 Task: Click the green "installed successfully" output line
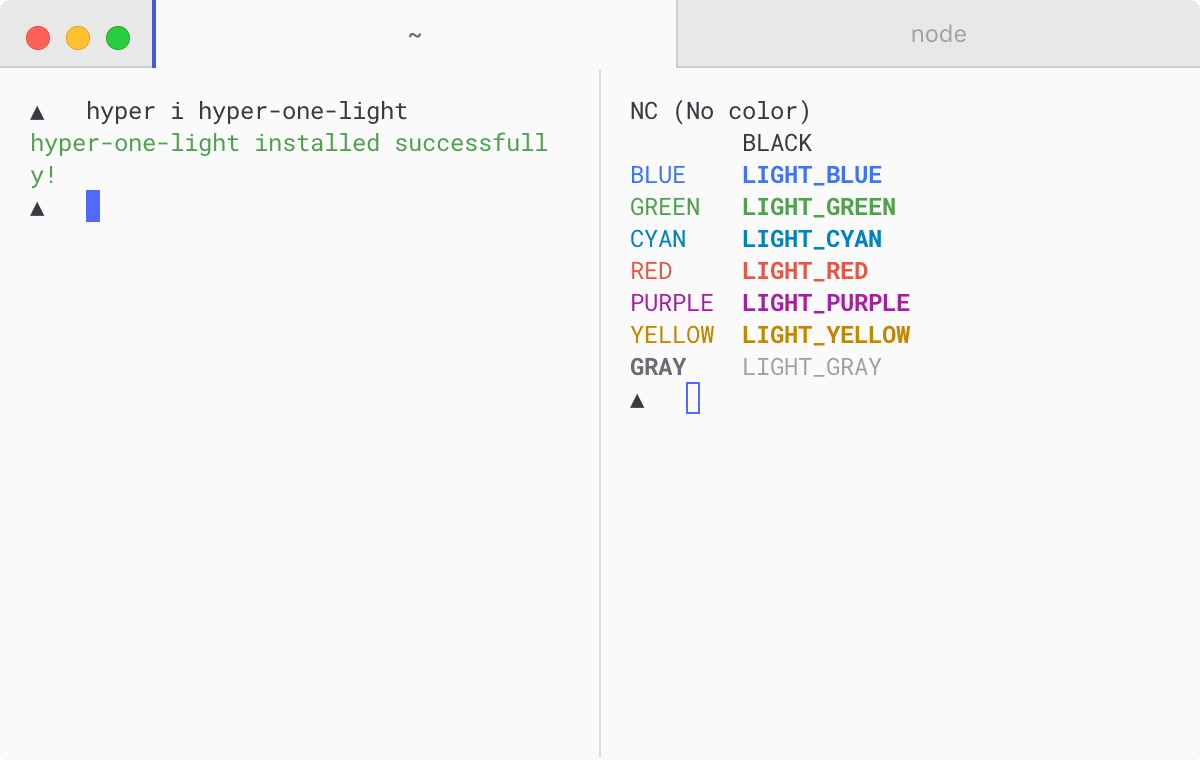(289, 143)
